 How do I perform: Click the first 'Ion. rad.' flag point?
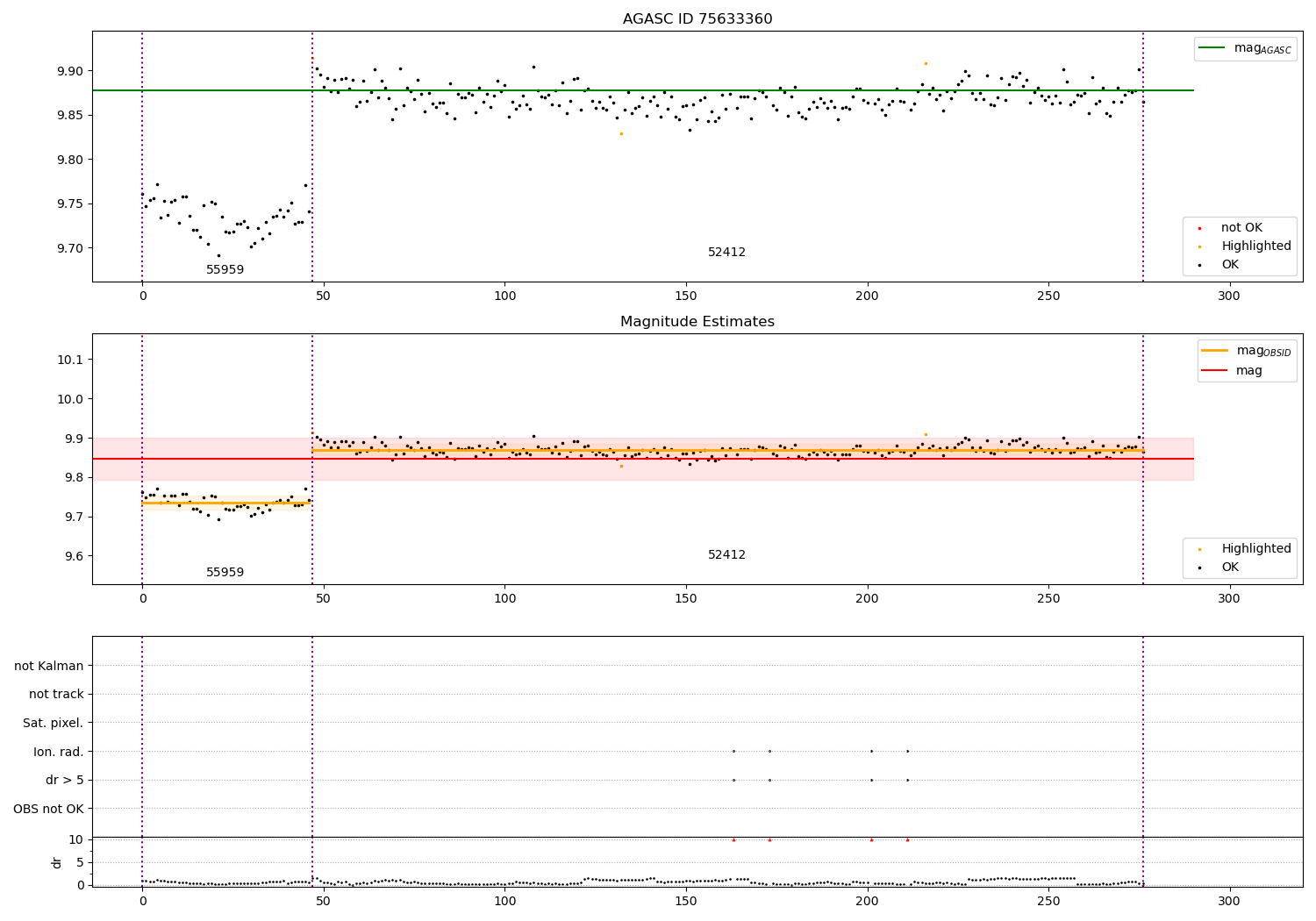(x=733, y=751)
